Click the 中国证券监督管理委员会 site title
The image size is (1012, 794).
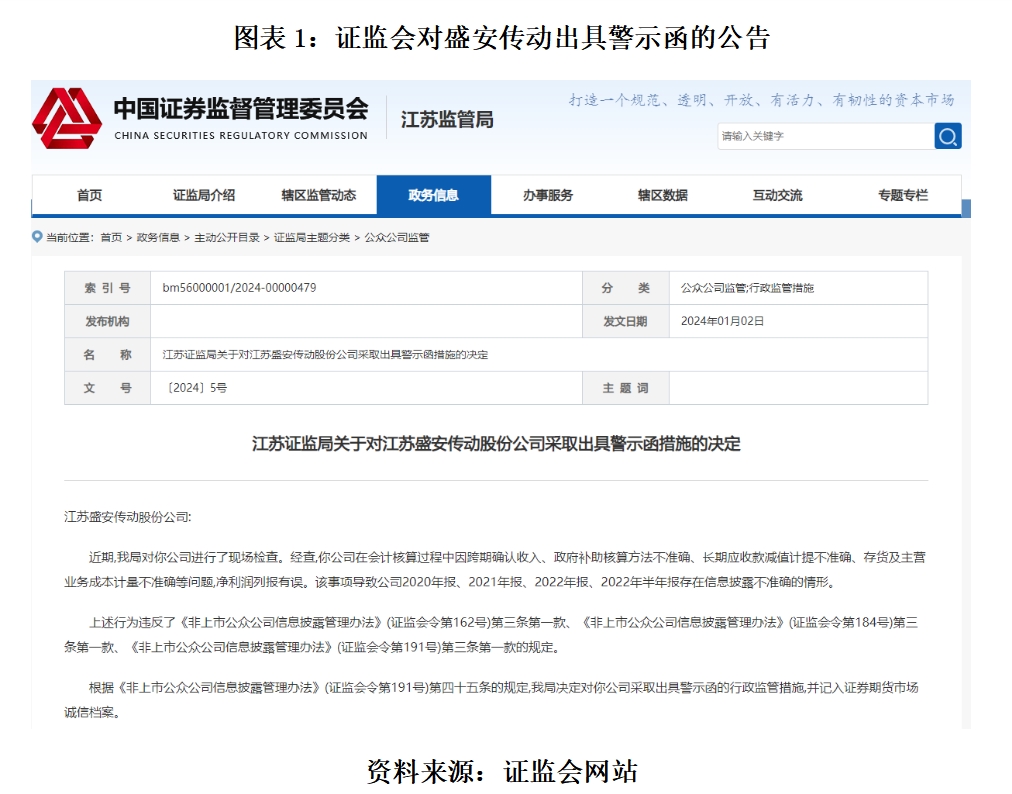(241, 108)
